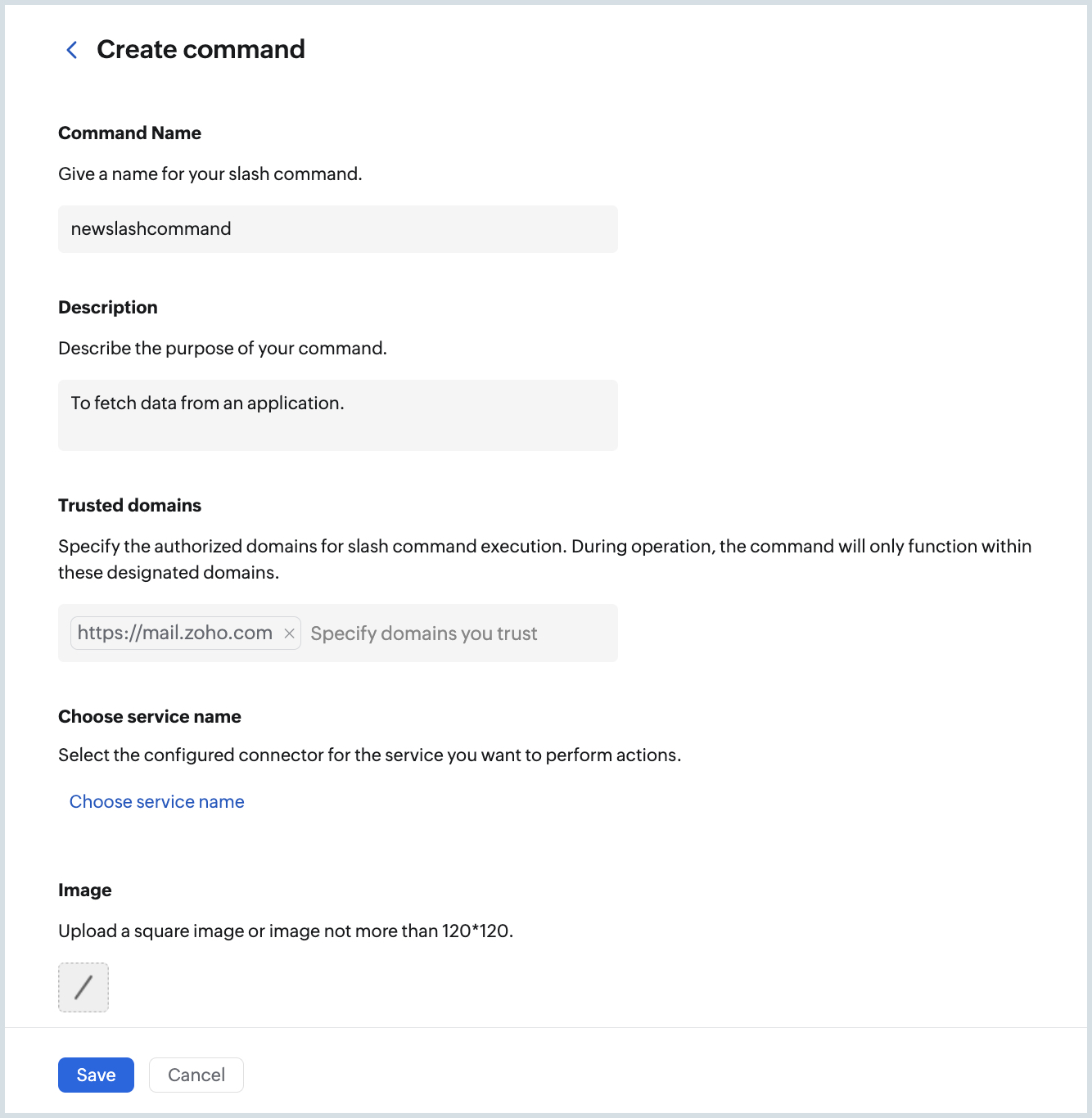
Task: Click the description containing To fetch data
Action: click(x=337, y=415)
